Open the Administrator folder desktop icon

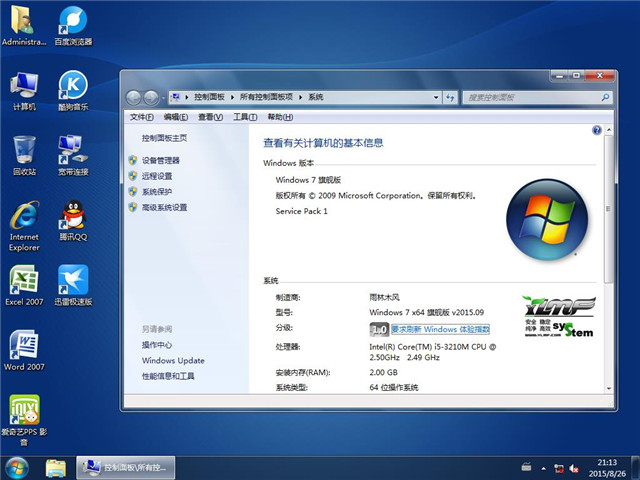(24, 25)
